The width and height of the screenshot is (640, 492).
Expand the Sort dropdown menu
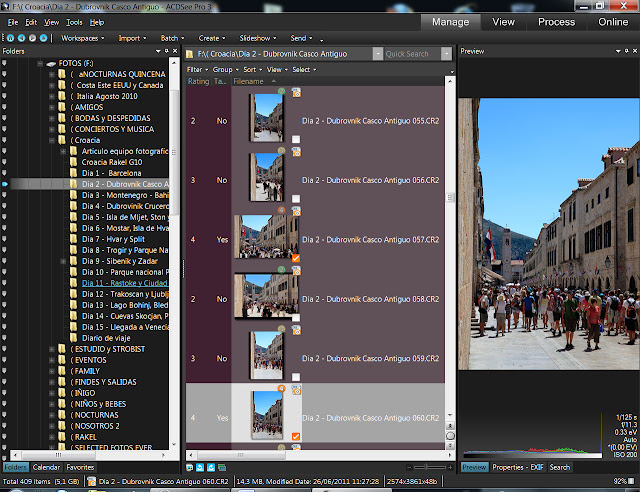pyautogui.click(x=249, y=70)
